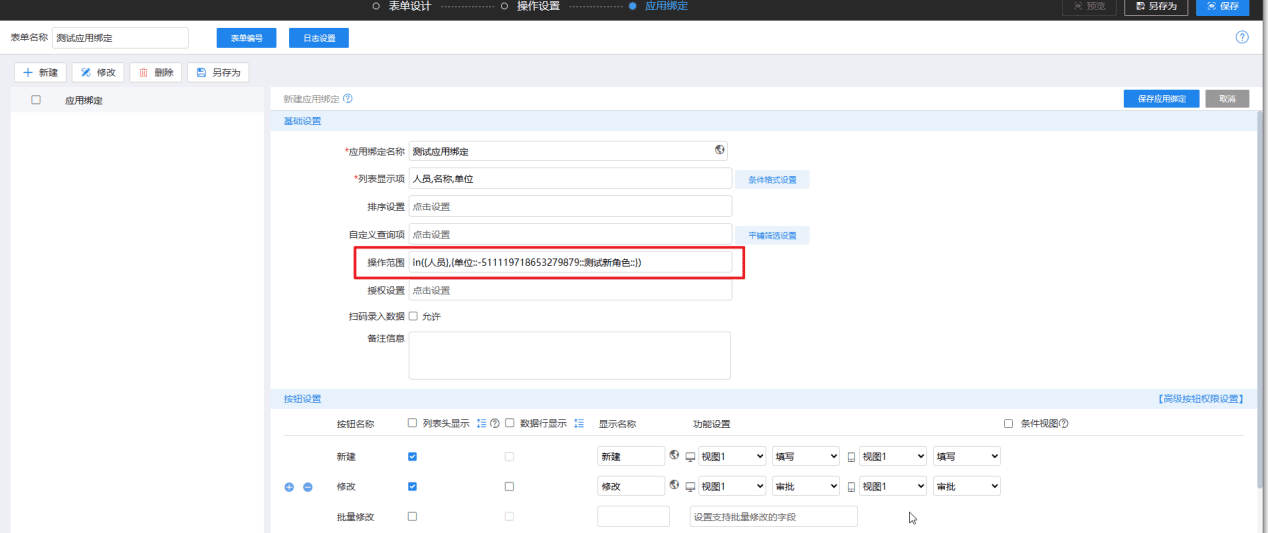Toggle the 应用绑定 list header checkbox
Viewport: 1268px width, 533px height.
(x=36, y=100)
